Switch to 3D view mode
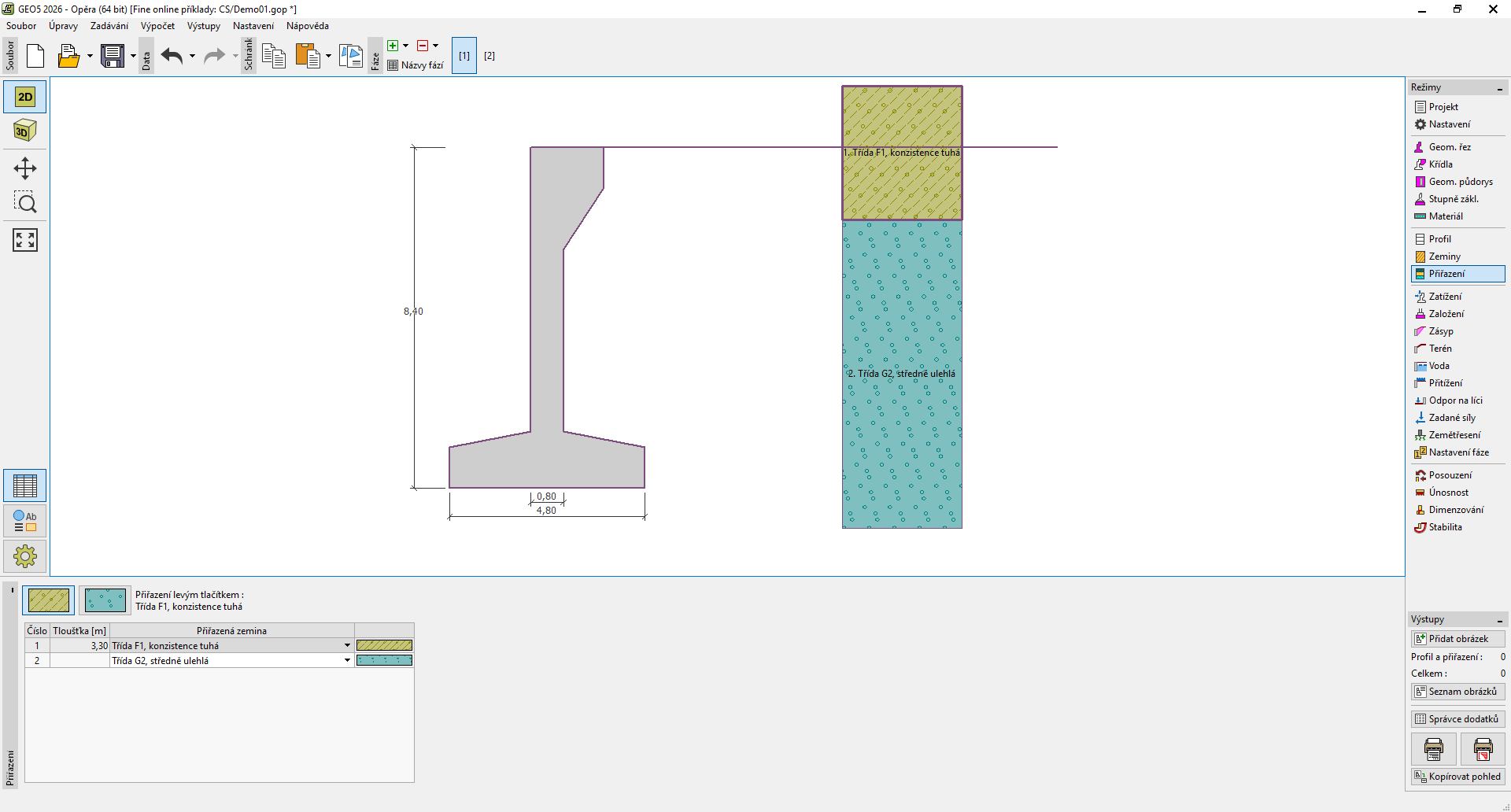Viewport: 1511px width, 812px height. click(25, 131)
